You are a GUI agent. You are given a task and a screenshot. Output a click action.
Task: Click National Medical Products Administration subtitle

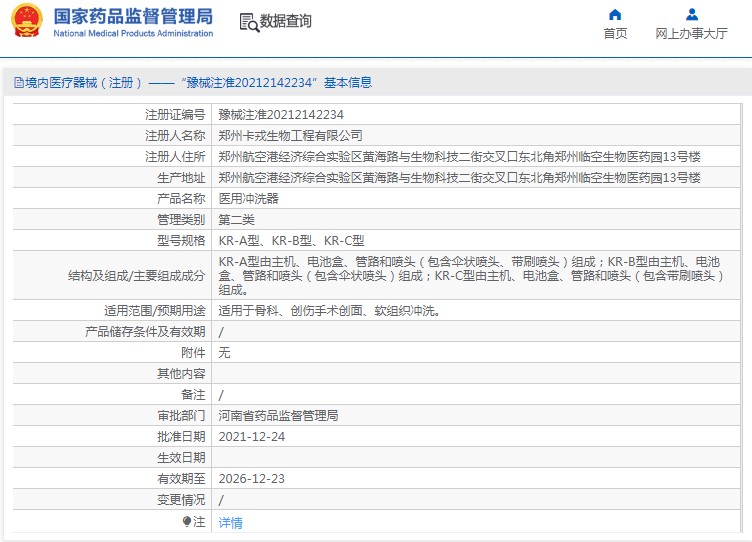133,33
